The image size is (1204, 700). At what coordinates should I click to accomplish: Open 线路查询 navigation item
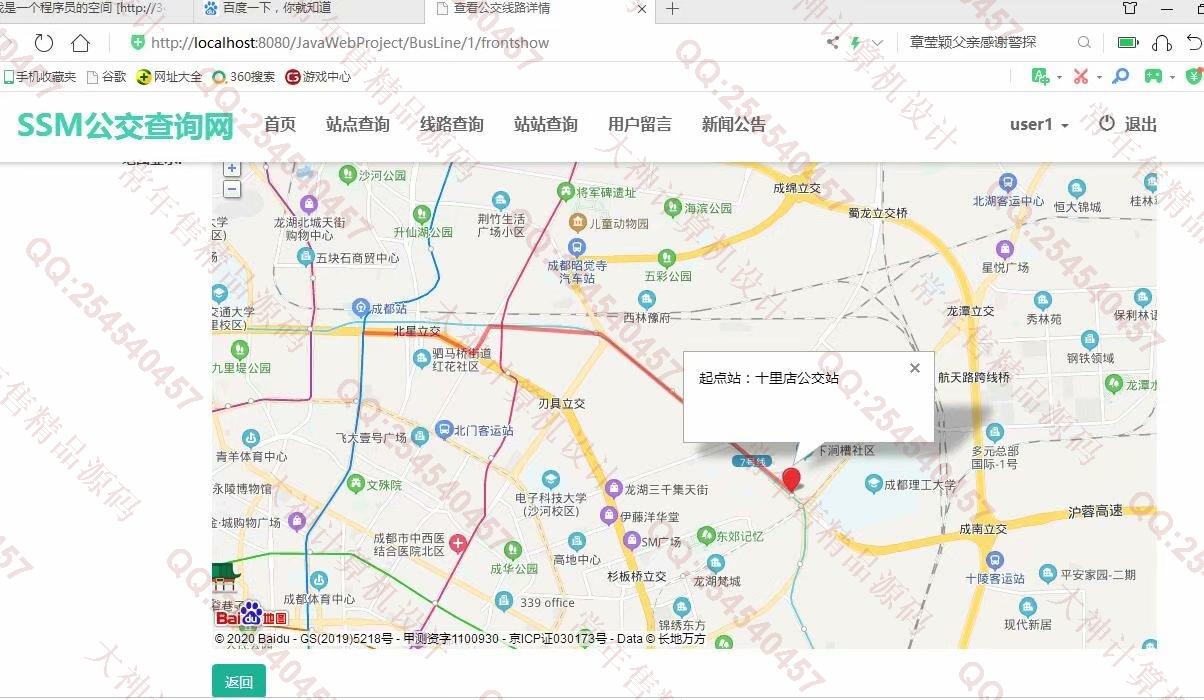(x=452, y=125)
